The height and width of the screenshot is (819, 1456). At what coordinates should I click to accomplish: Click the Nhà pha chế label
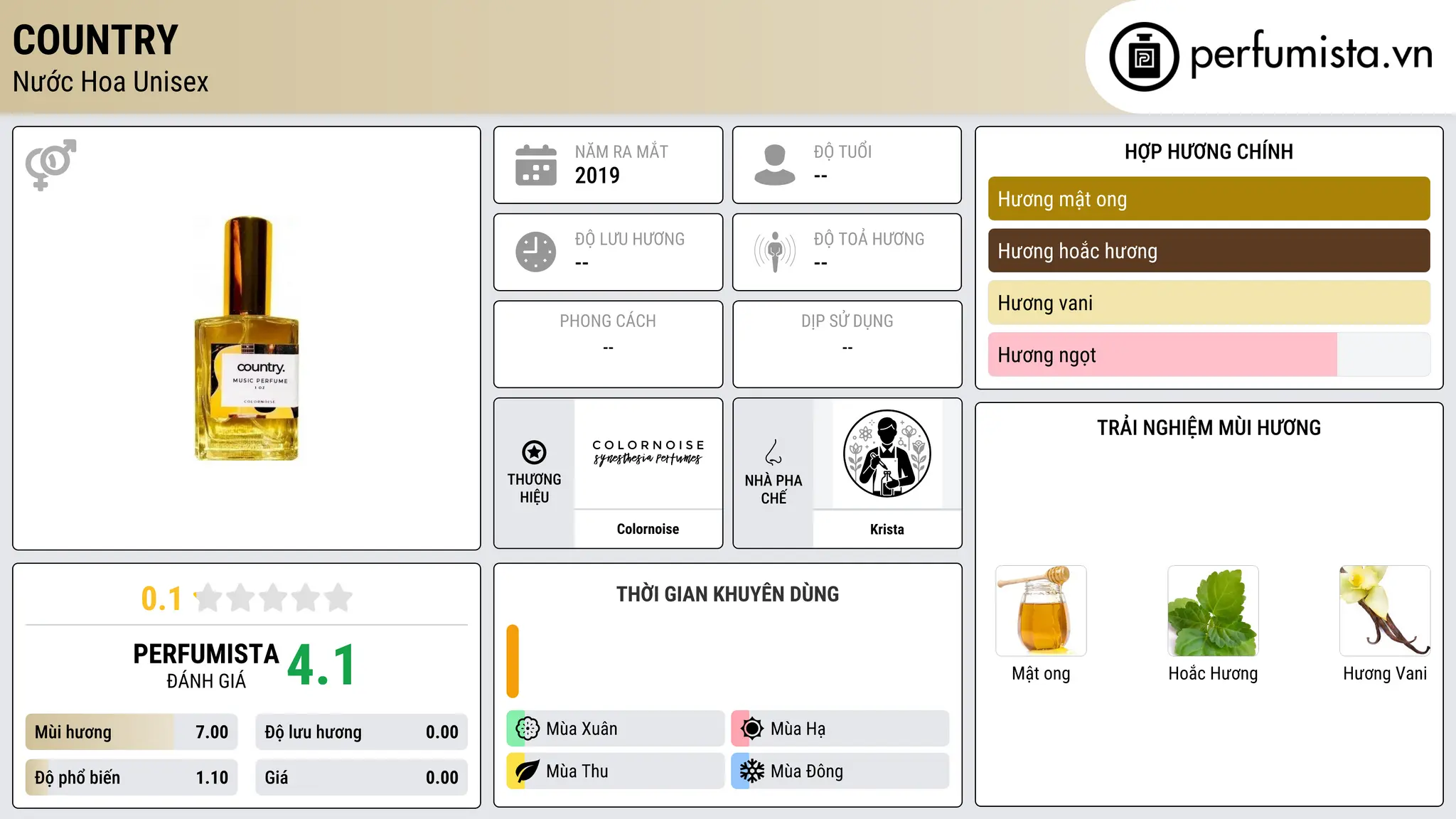coord(773,489)
